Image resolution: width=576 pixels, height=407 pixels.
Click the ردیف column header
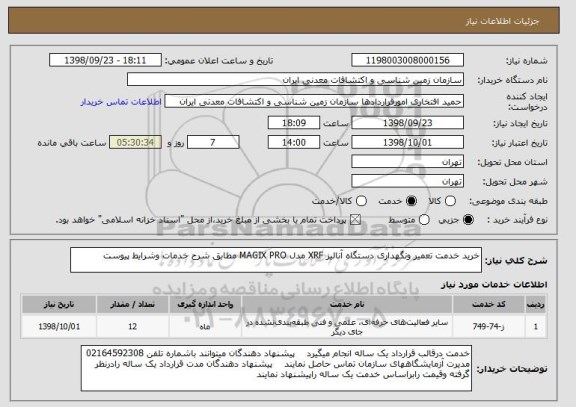[536, 305]
